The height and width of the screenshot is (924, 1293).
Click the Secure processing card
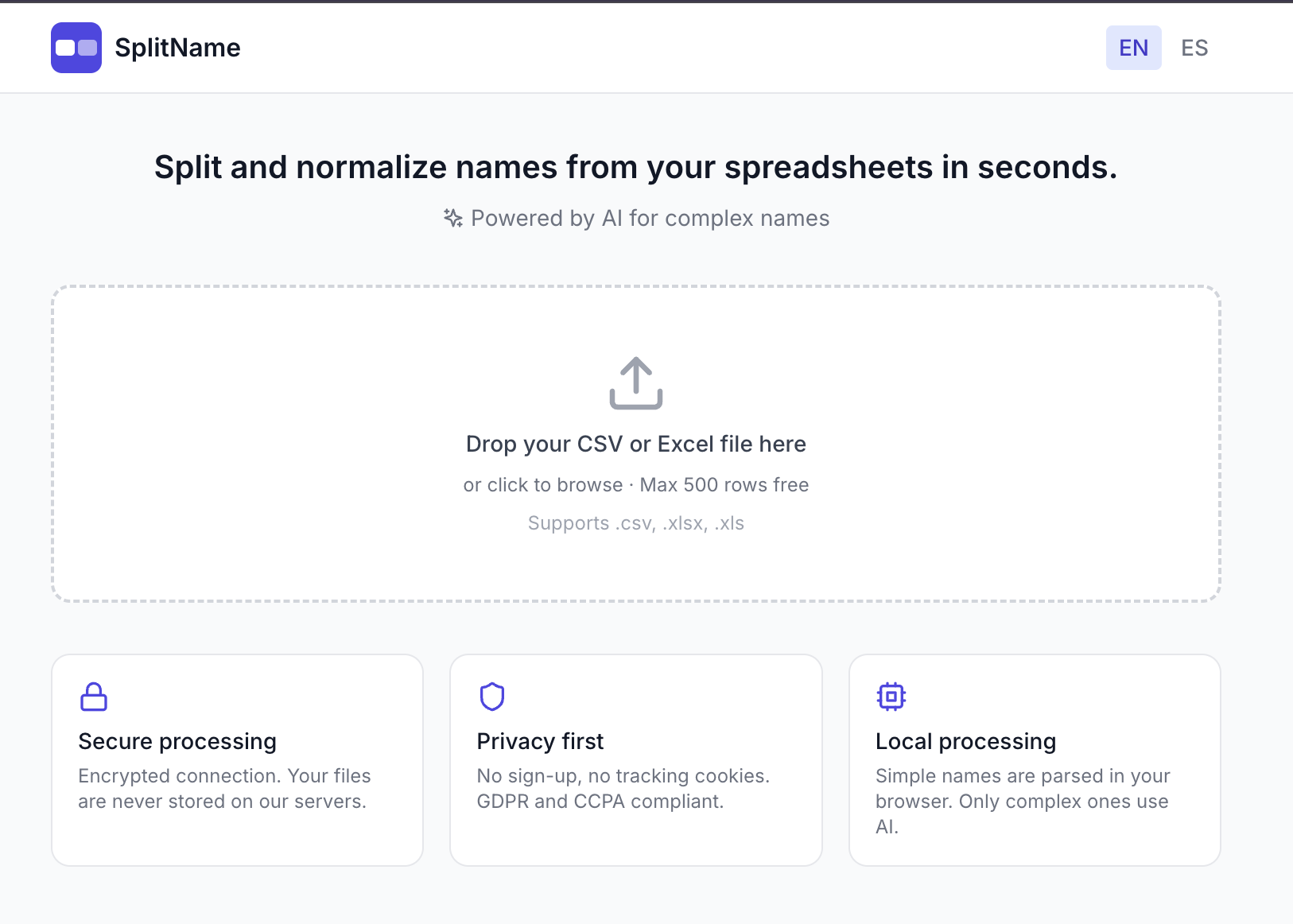tap(237, 760)
